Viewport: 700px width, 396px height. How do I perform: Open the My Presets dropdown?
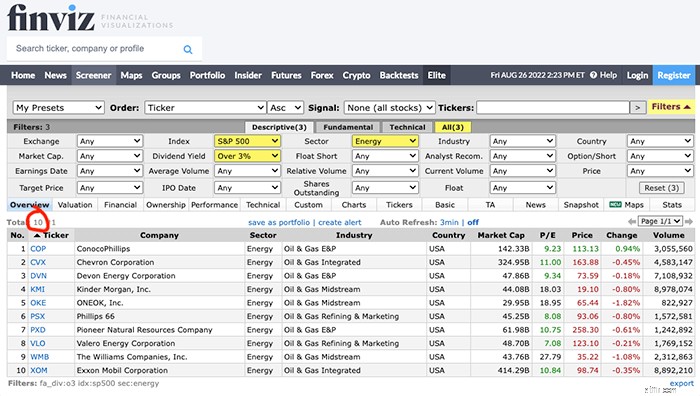point(58,108)
